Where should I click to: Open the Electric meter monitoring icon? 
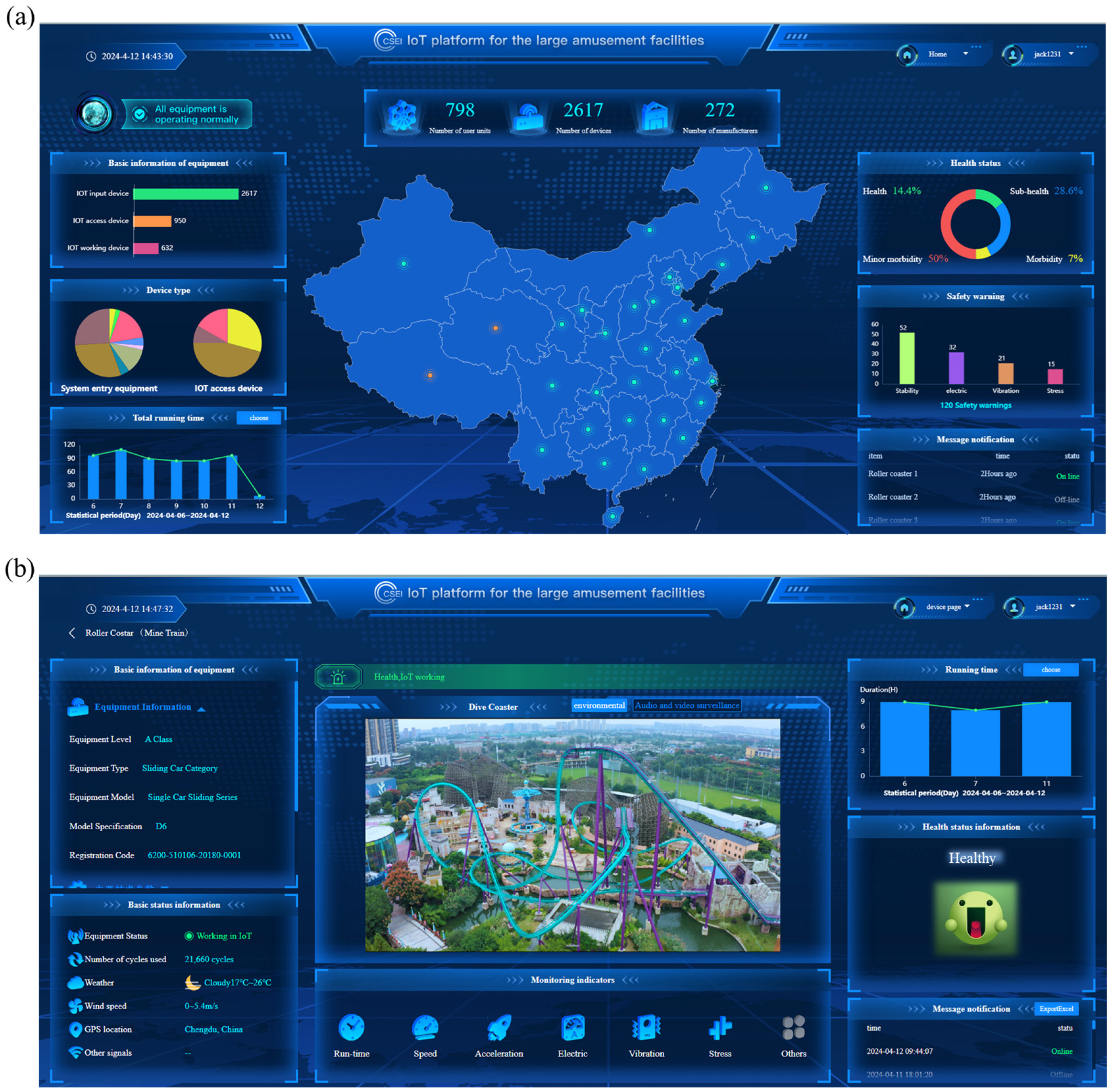pyautogui.click(x=573, y=1027)
